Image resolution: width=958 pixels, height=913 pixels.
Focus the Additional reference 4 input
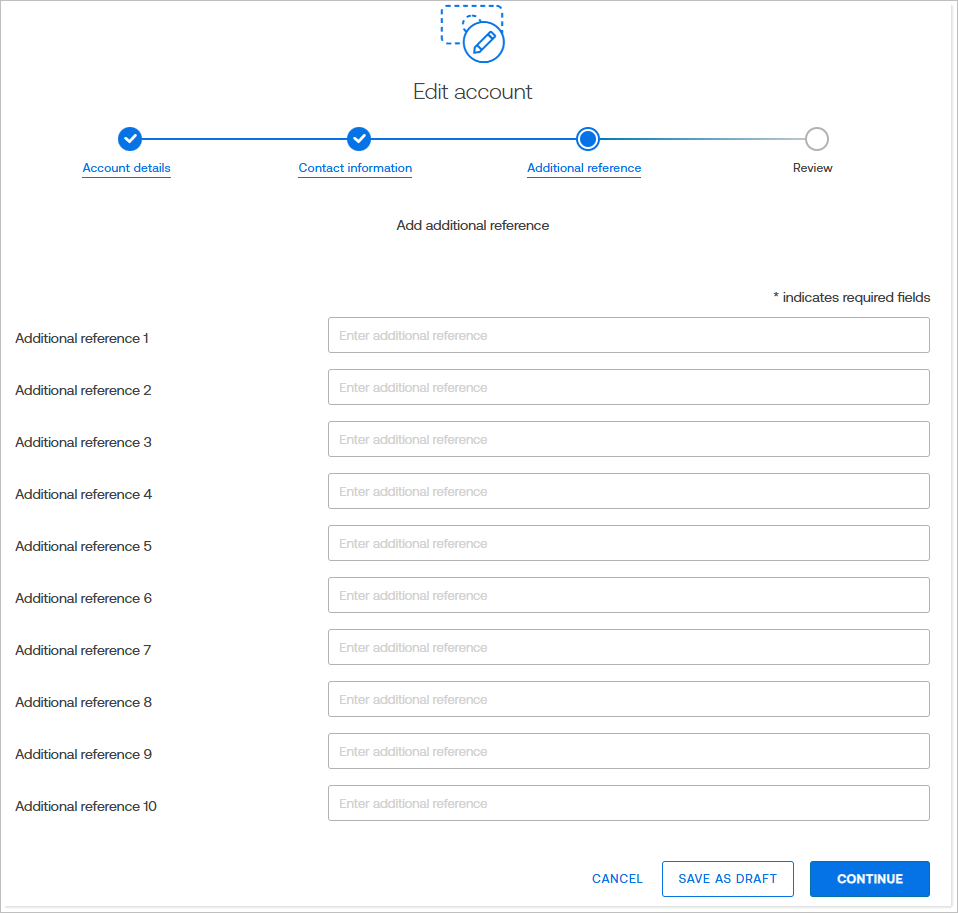tap(628, 492)
